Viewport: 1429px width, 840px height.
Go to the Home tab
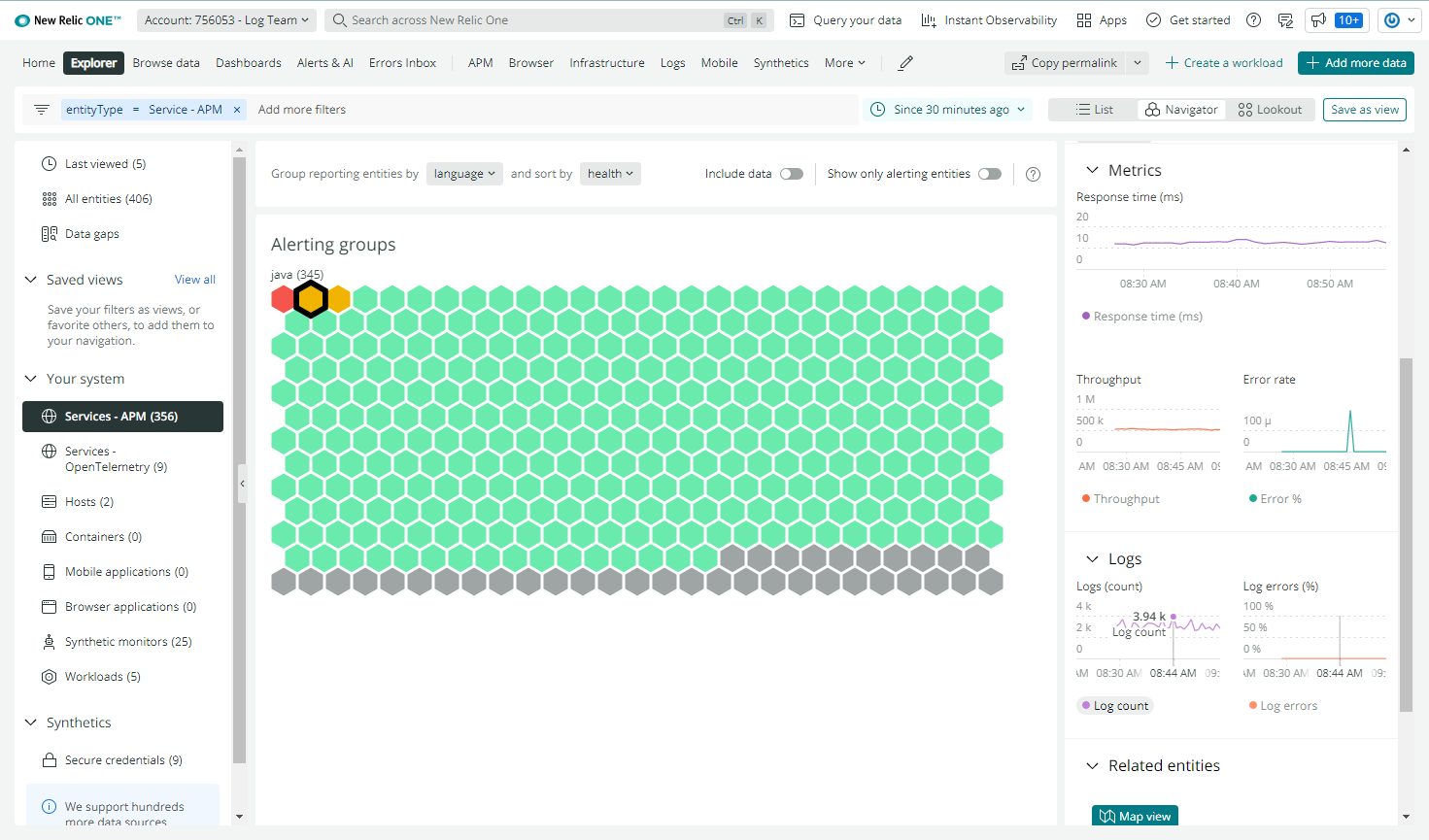[39, 63]
